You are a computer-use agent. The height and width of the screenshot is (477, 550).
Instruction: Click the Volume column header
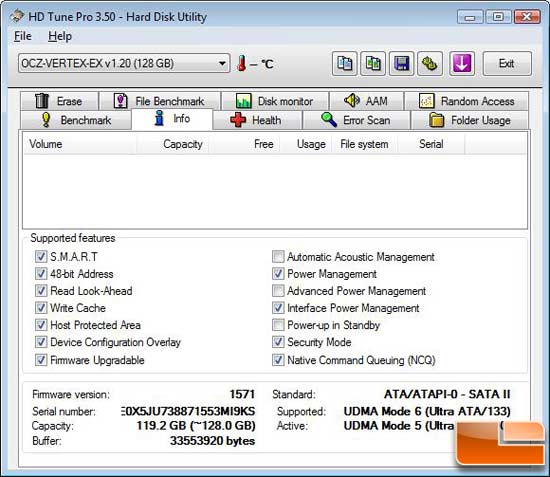(80, 144)
